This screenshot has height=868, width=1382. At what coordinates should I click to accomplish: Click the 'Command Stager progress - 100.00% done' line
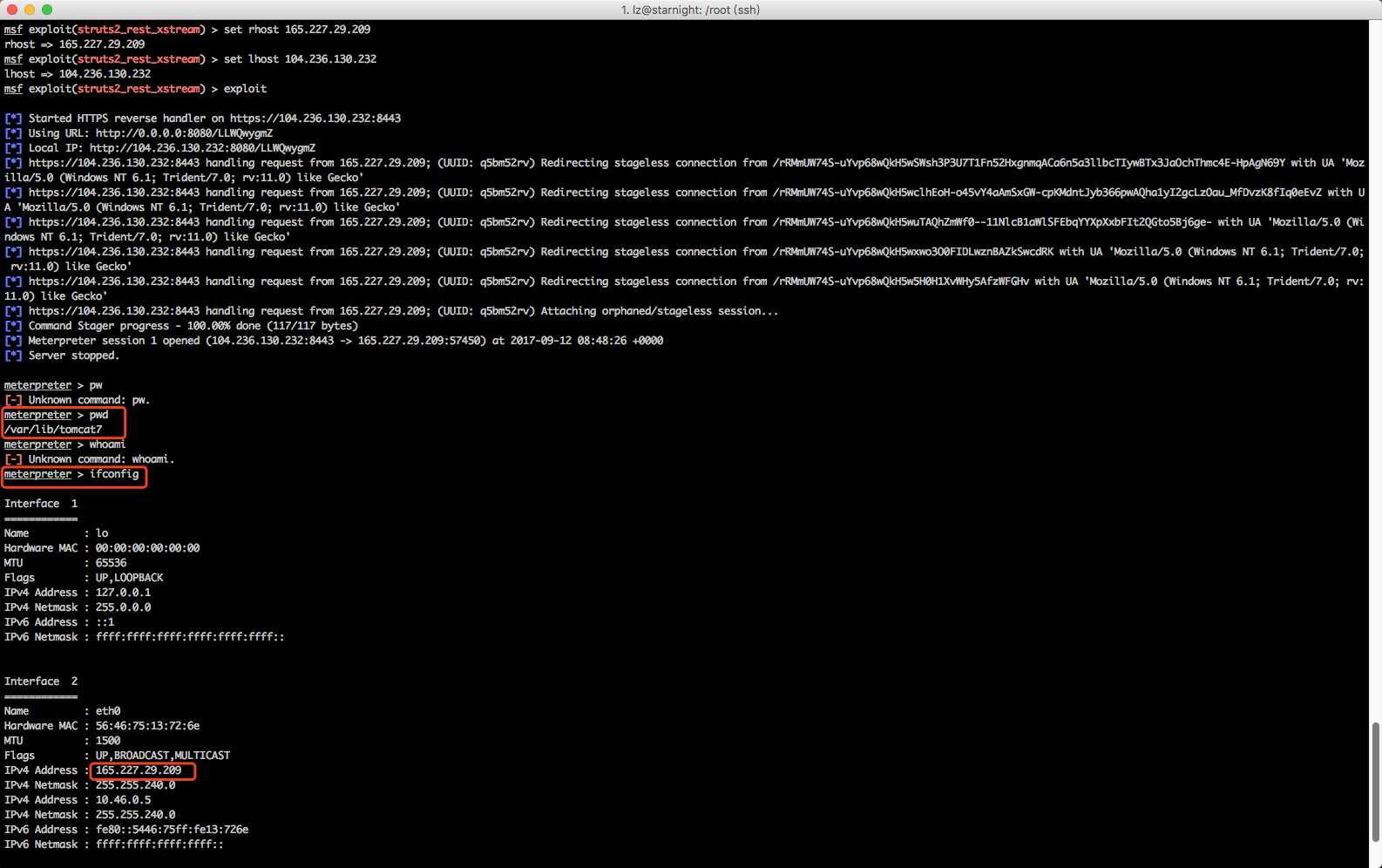(181, 326)
